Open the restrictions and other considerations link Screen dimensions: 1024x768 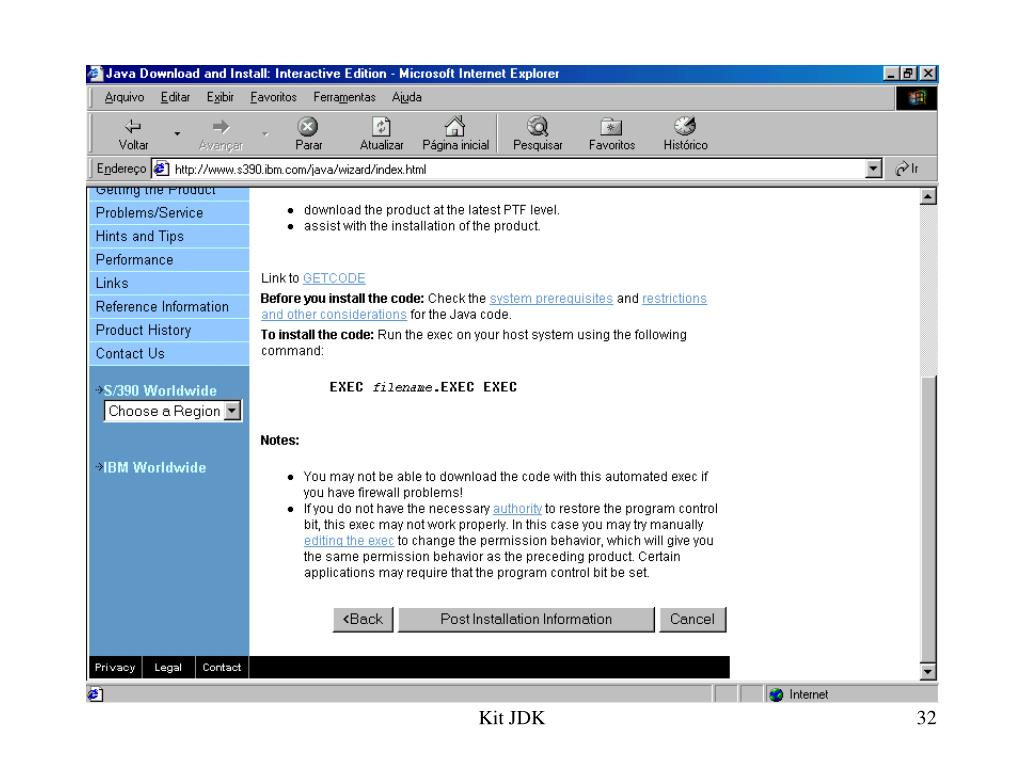(x=674, y=298)
